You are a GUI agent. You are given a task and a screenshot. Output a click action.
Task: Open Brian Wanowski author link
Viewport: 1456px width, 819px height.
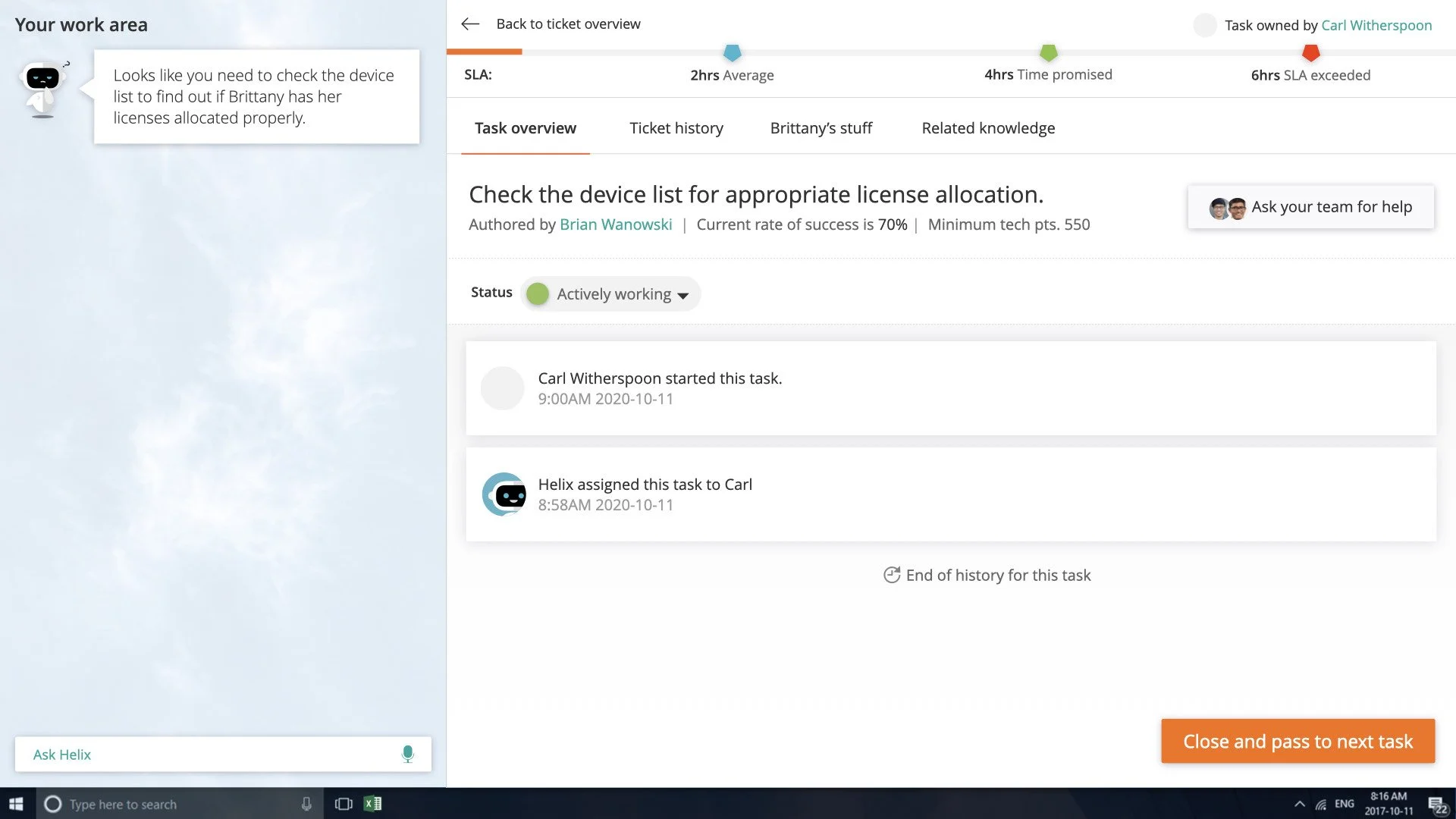(615, 224)
